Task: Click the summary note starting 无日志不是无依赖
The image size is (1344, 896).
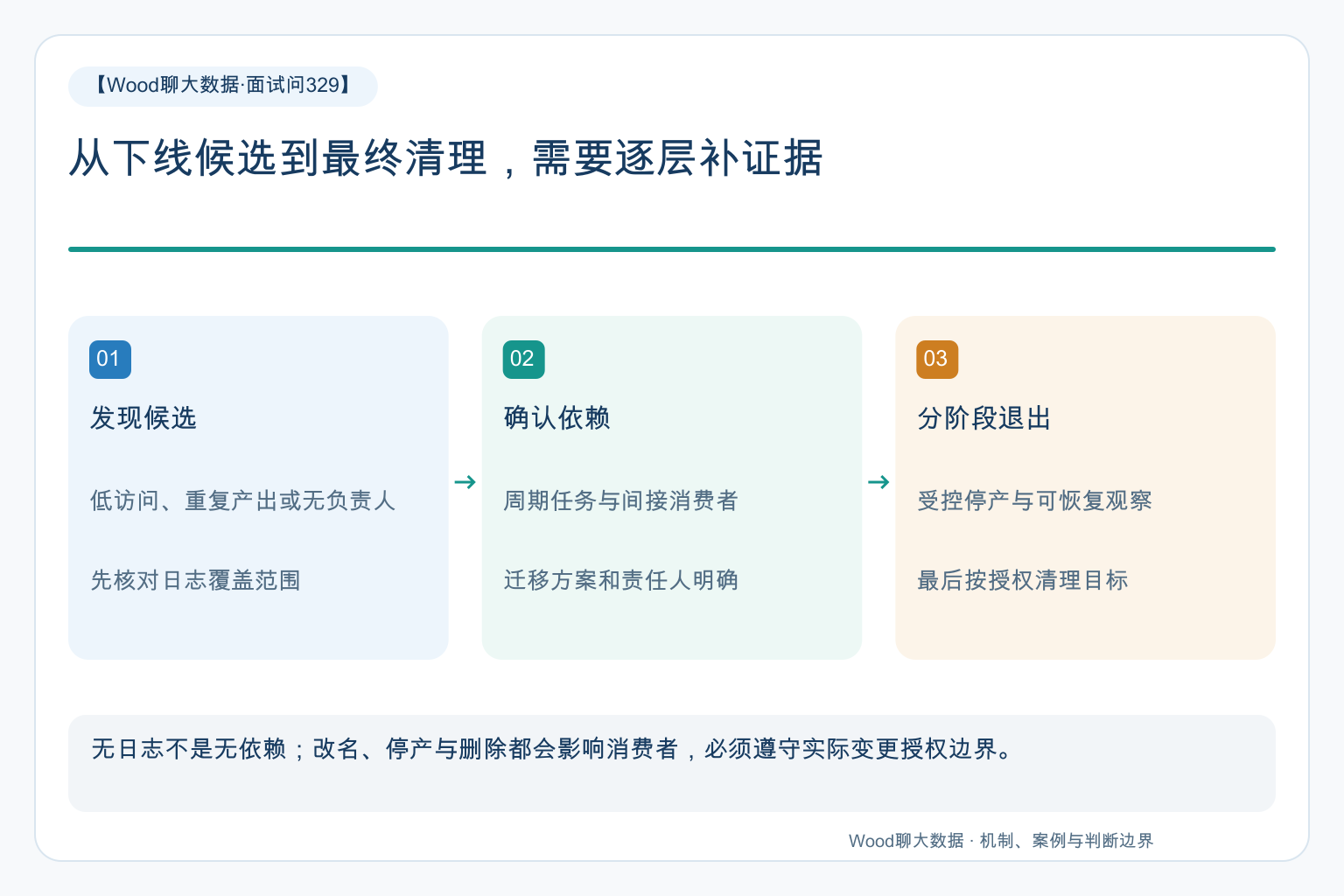Action: click(x=672, y=763)
